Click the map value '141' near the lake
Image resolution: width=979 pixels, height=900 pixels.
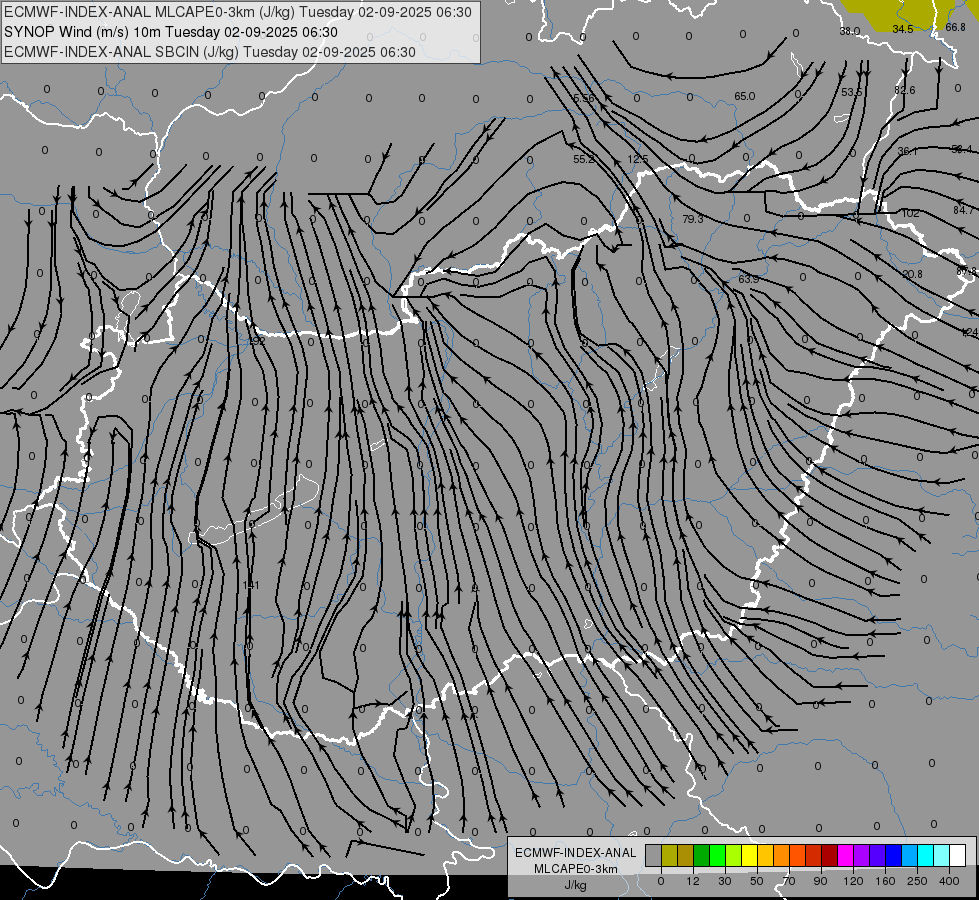pyautogui.click(x=250, y=585)
